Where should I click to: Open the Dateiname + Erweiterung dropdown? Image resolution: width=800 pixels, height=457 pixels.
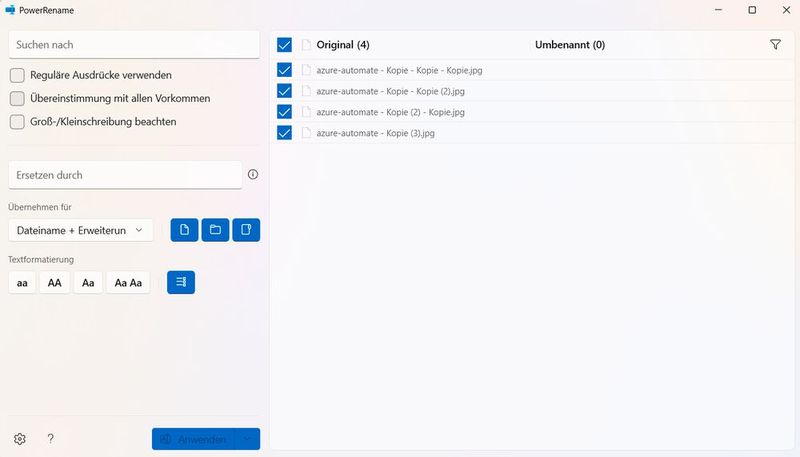pos(81,230)
